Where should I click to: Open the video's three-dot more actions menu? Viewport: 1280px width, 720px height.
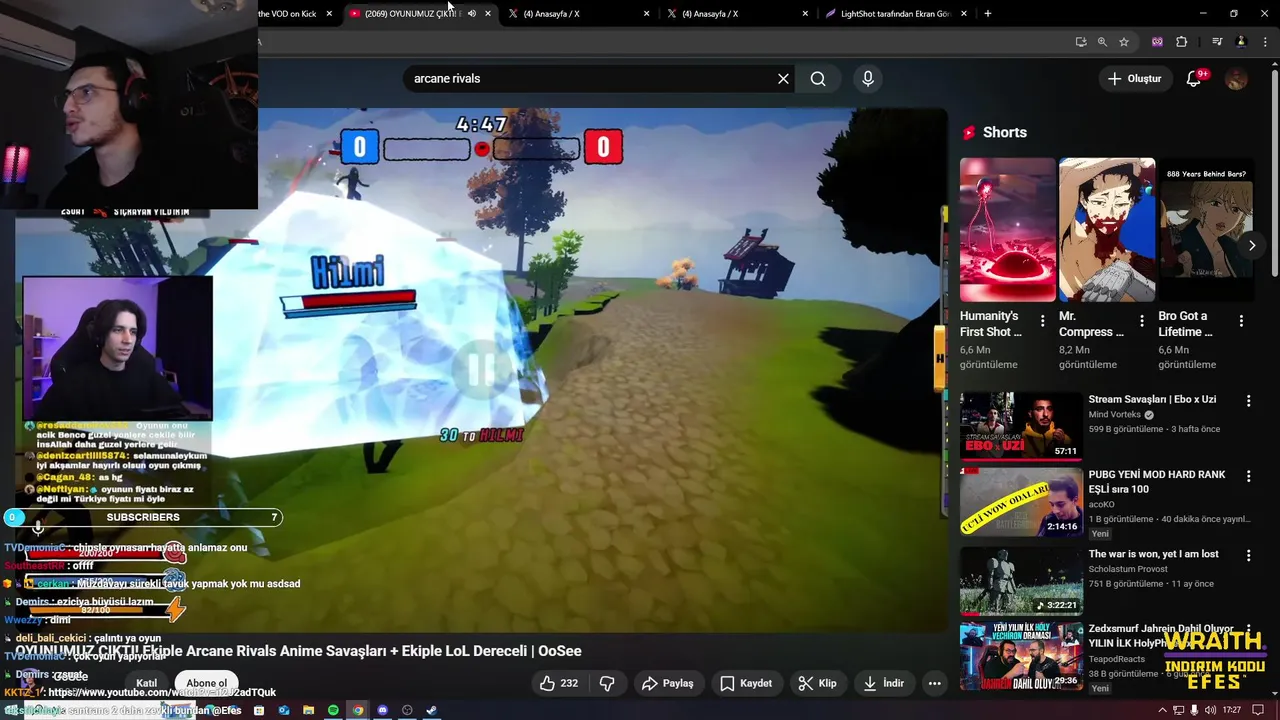coord(934,683)
